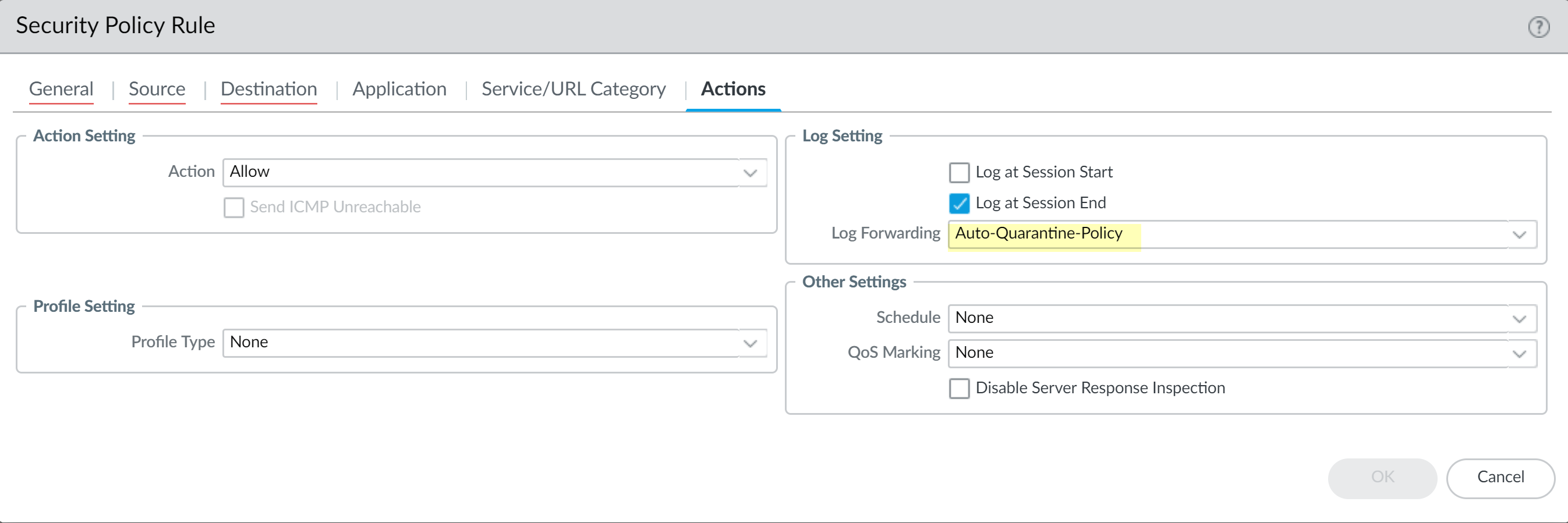The width and height of the screenshot is (1568, 523).
Task: Click the OK button
Action: point(1382,478)
